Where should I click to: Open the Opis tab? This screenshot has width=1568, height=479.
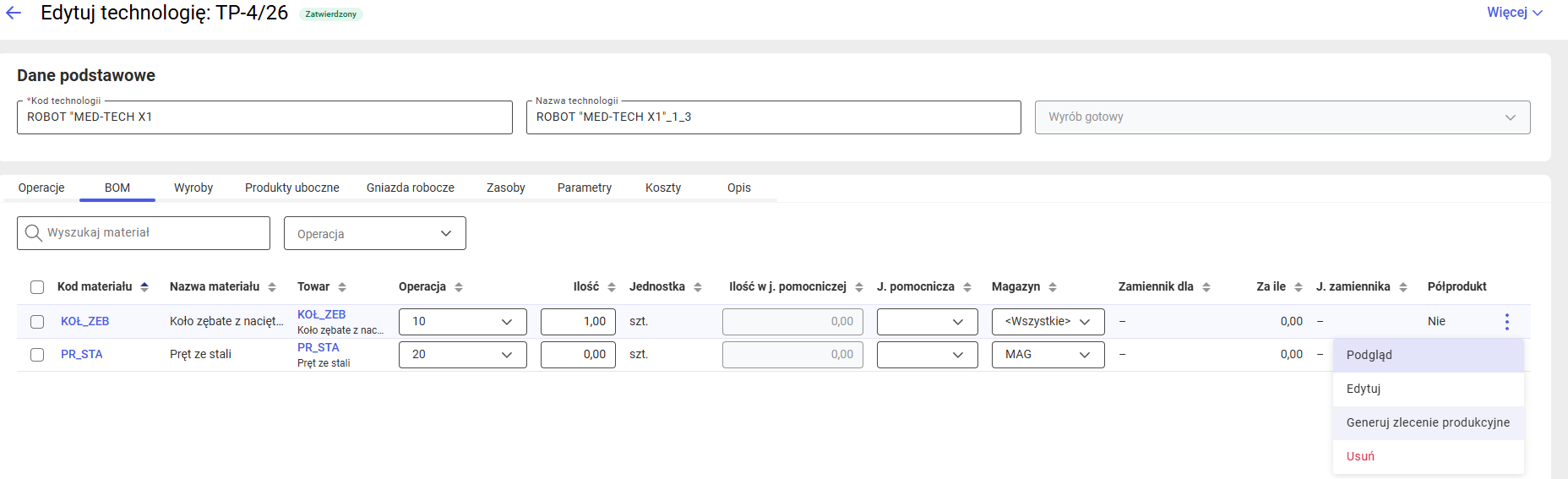(739, 188)
